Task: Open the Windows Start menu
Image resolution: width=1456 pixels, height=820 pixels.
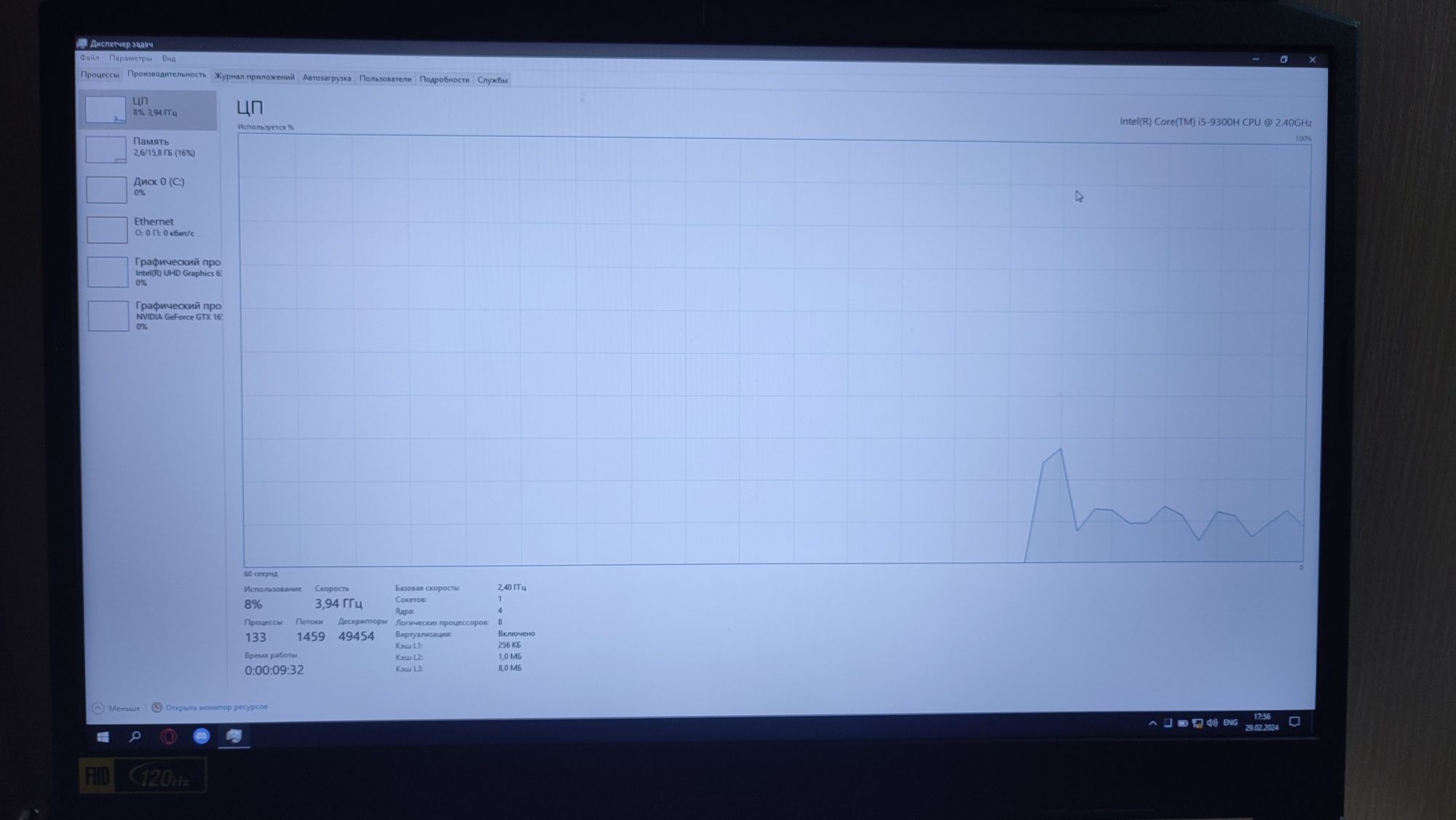Action: [103, 737]
